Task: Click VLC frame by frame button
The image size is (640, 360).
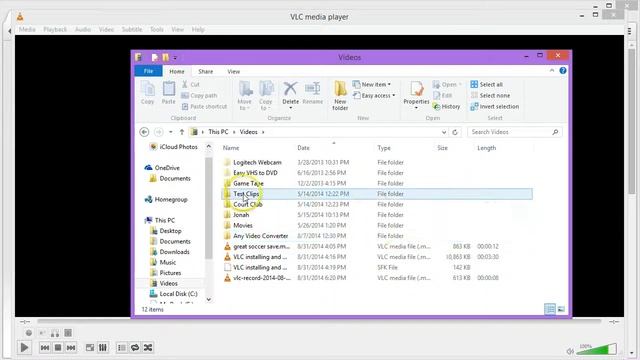Action: 68,333
